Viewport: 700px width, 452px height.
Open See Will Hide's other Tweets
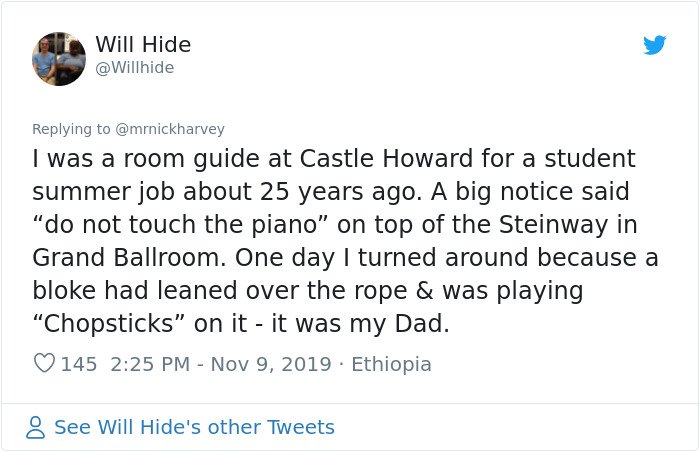point(194,427)
